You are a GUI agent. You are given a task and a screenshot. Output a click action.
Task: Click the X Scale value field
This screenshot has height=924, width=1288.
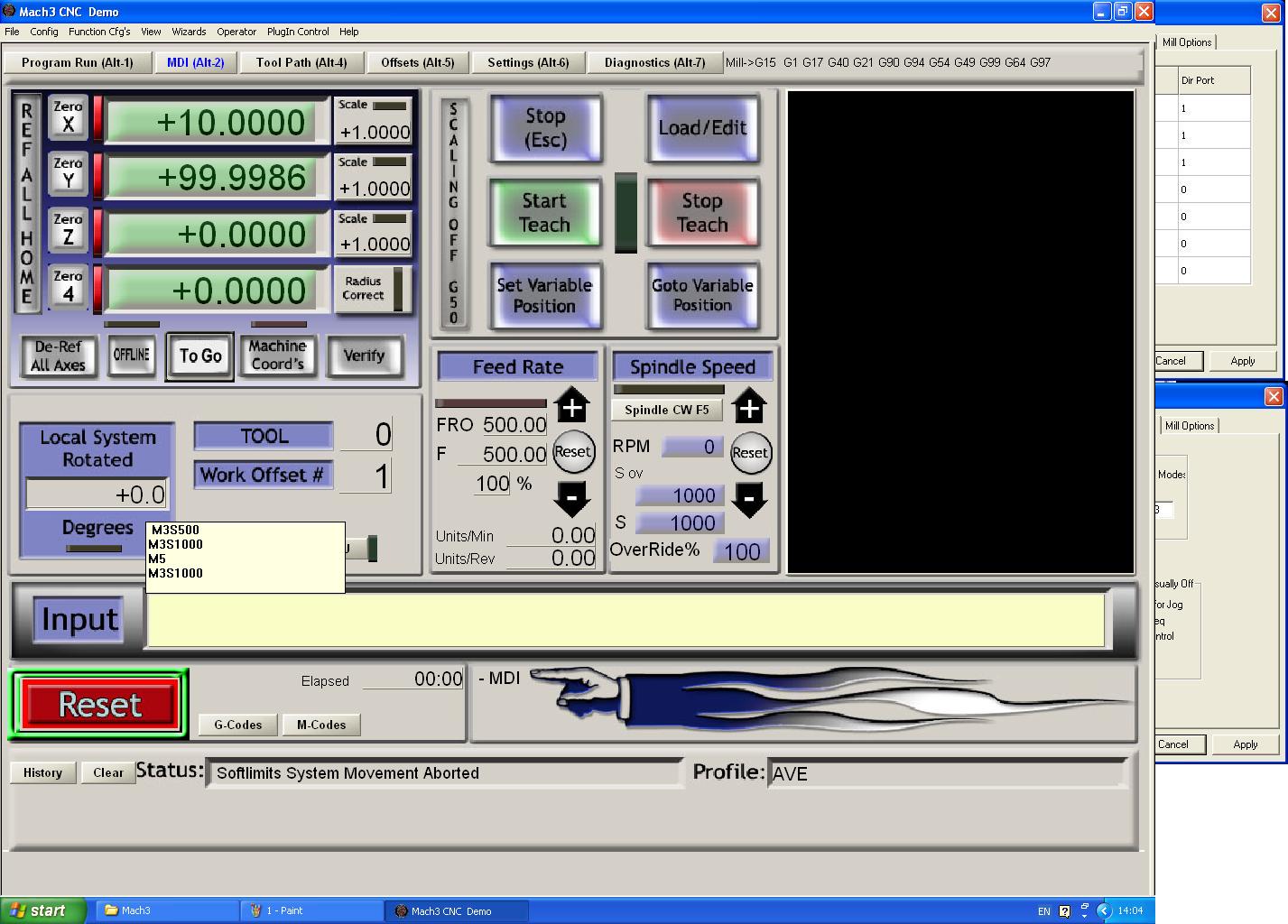pos(374,132)
